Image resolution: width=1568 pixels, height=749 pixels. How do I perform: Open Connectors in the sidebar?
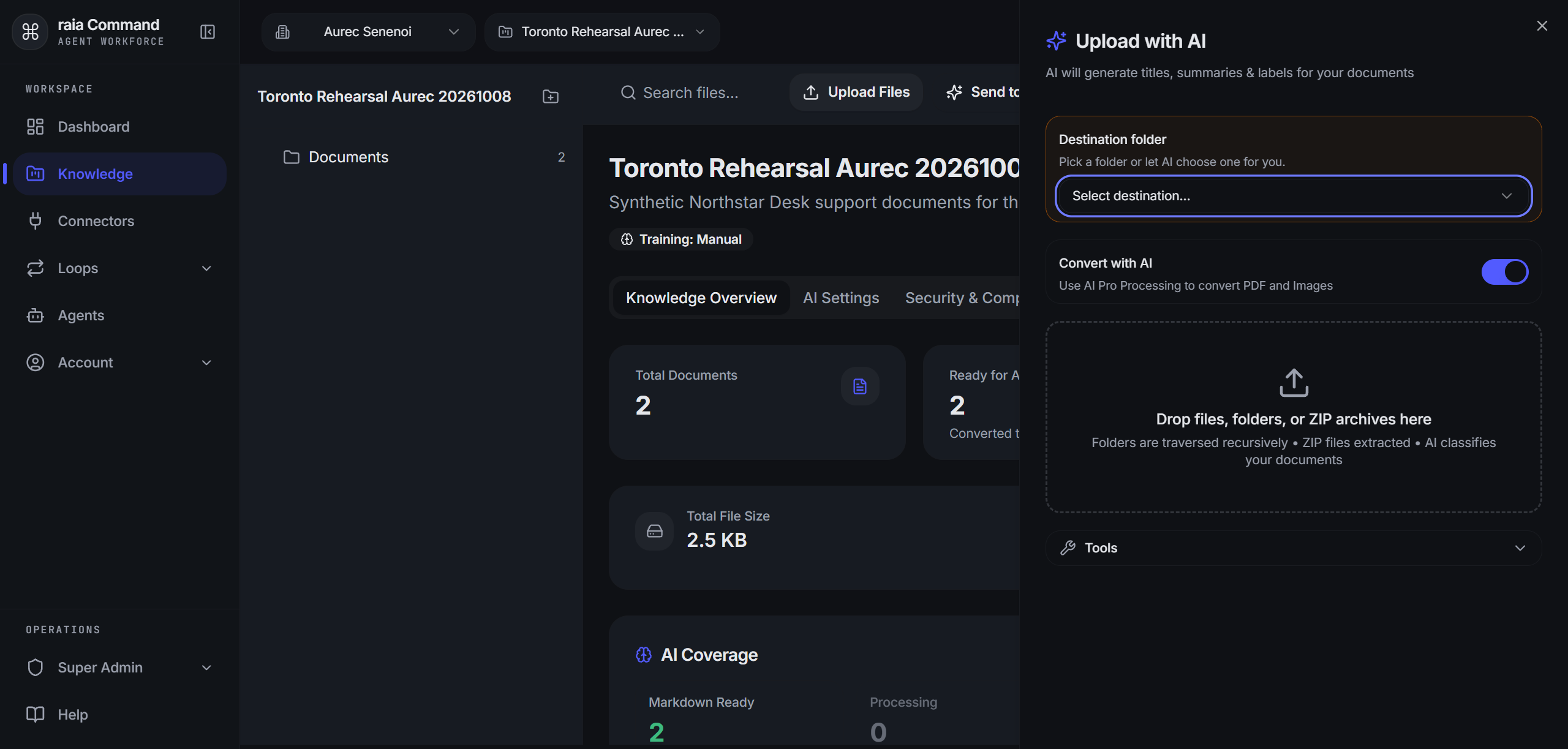pos(119,221)
